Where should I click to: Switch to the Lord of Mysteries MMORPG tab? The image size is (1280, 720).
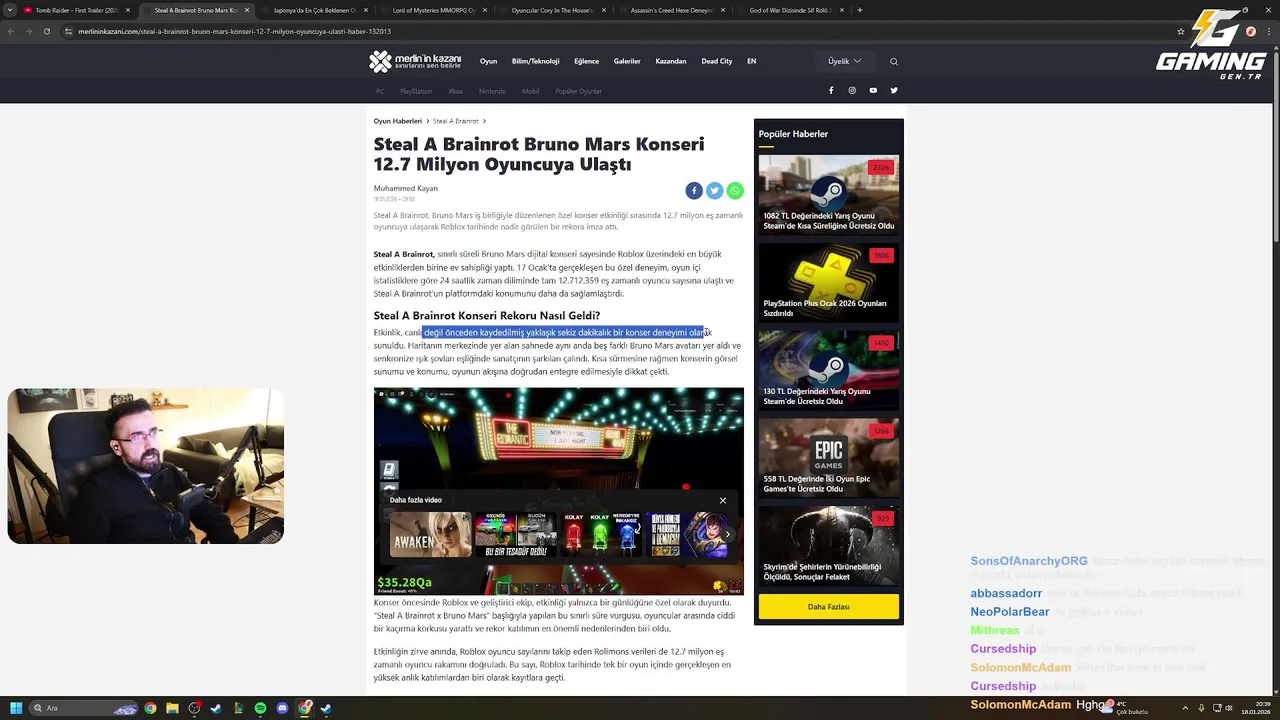coord(434,10)
